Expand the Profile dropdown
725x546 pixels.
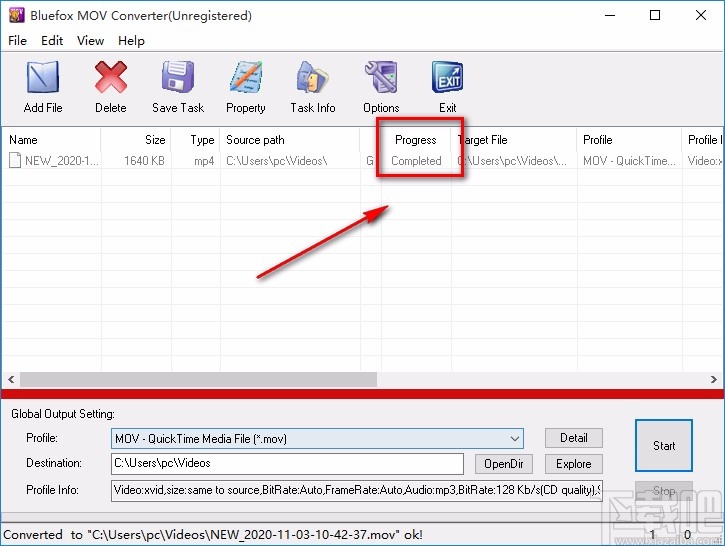tap(515, 438)
